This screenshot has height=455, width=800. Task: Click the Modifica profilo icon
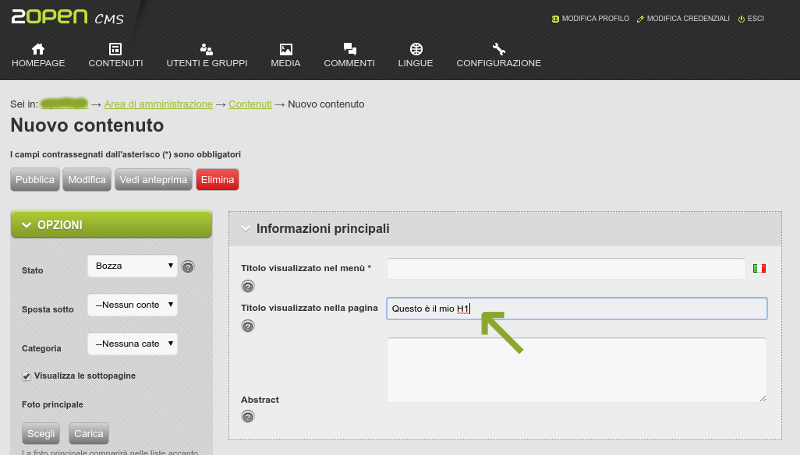tap(555, 19)
